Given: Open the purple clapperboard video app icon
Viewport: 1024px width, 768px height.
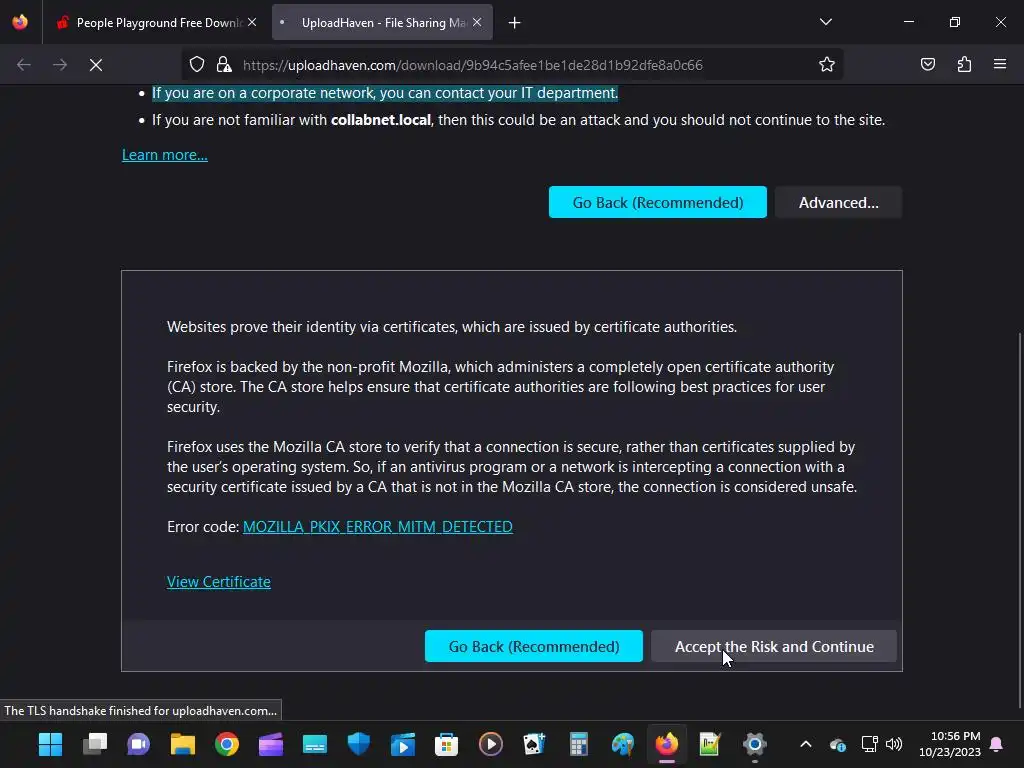Looking at the screenshot, I should 270,744.
